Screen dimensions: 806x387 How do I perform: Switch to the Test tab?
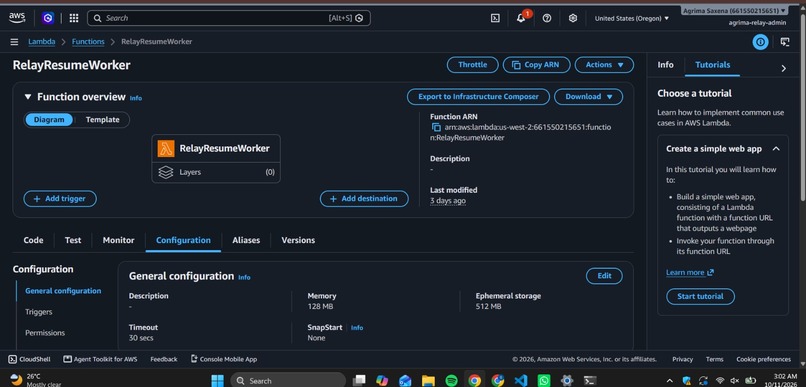[73, 240]
